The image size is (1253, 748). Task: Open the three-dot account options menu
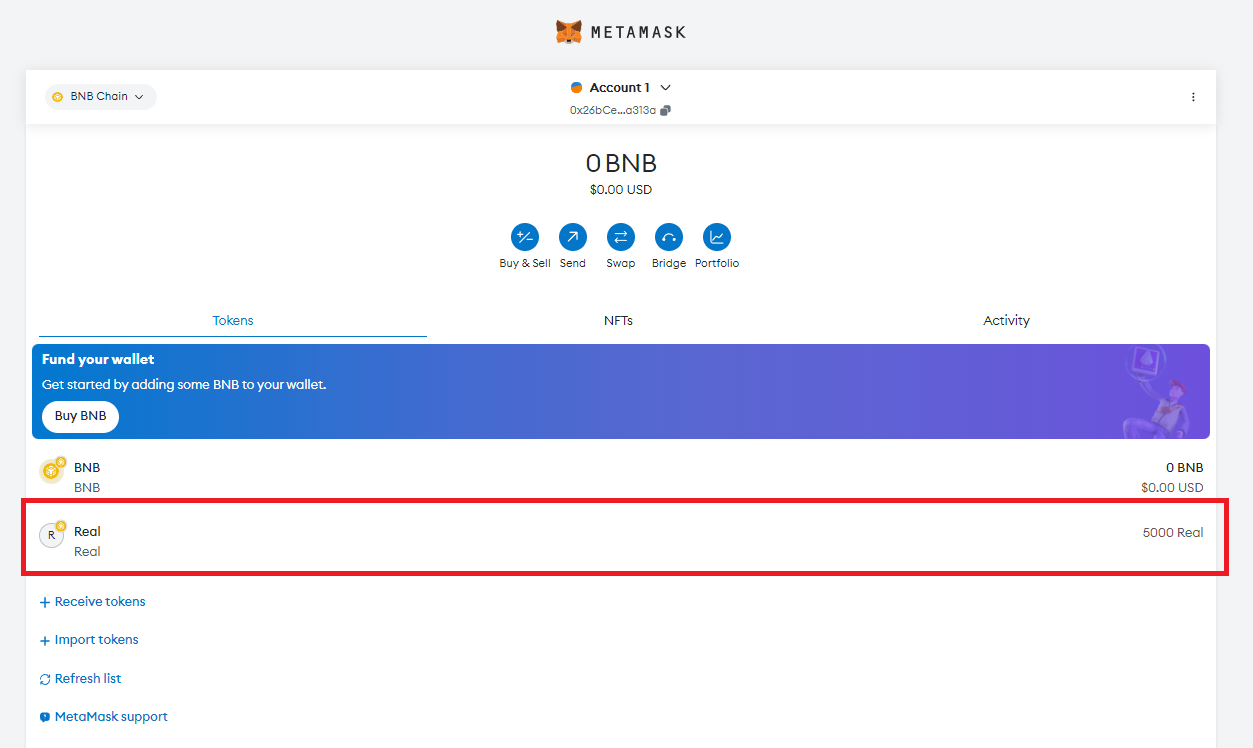pos(1193,97)
